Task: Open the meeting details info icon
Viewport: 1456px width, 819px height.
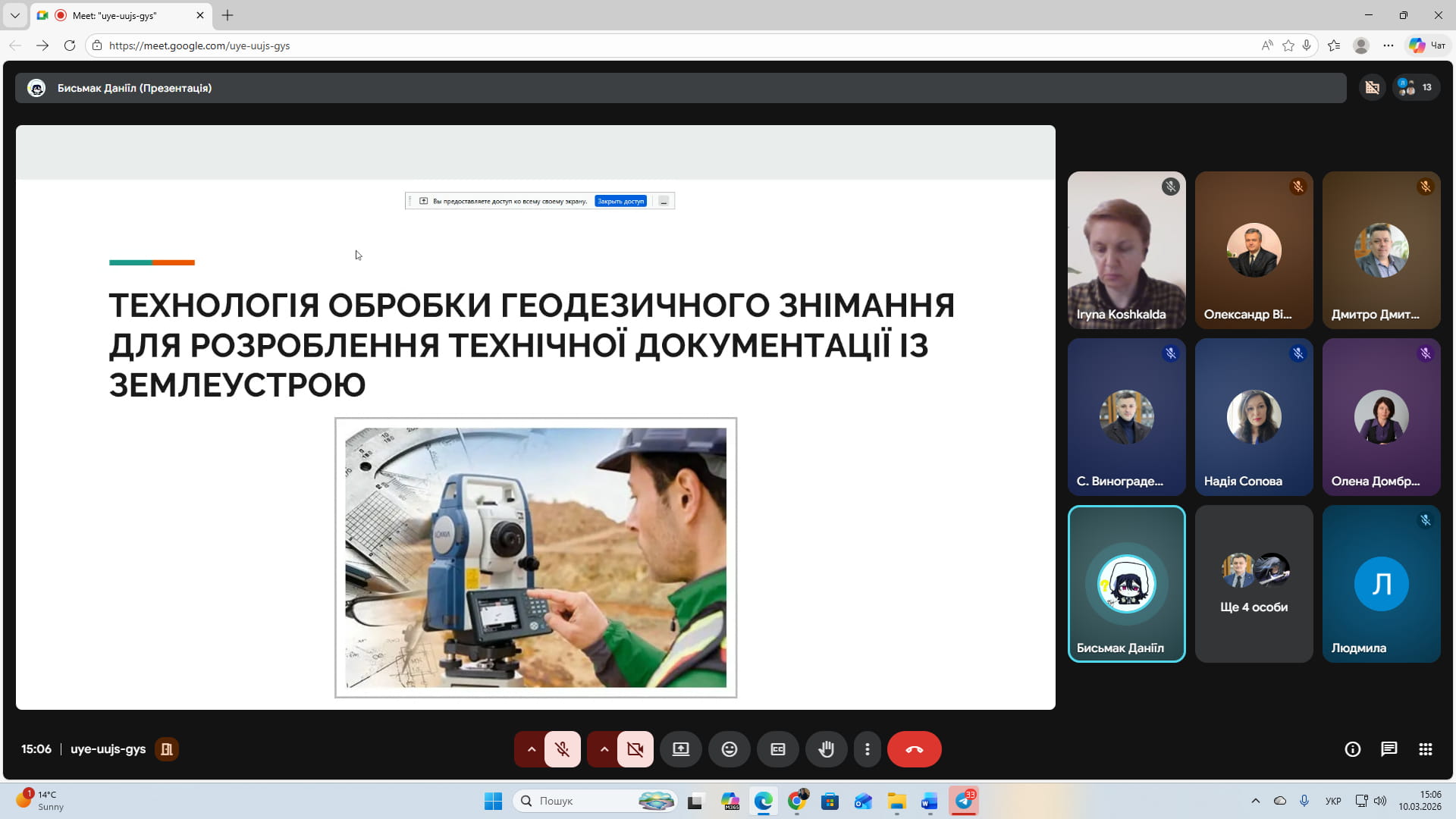Action: point(1352,749)
